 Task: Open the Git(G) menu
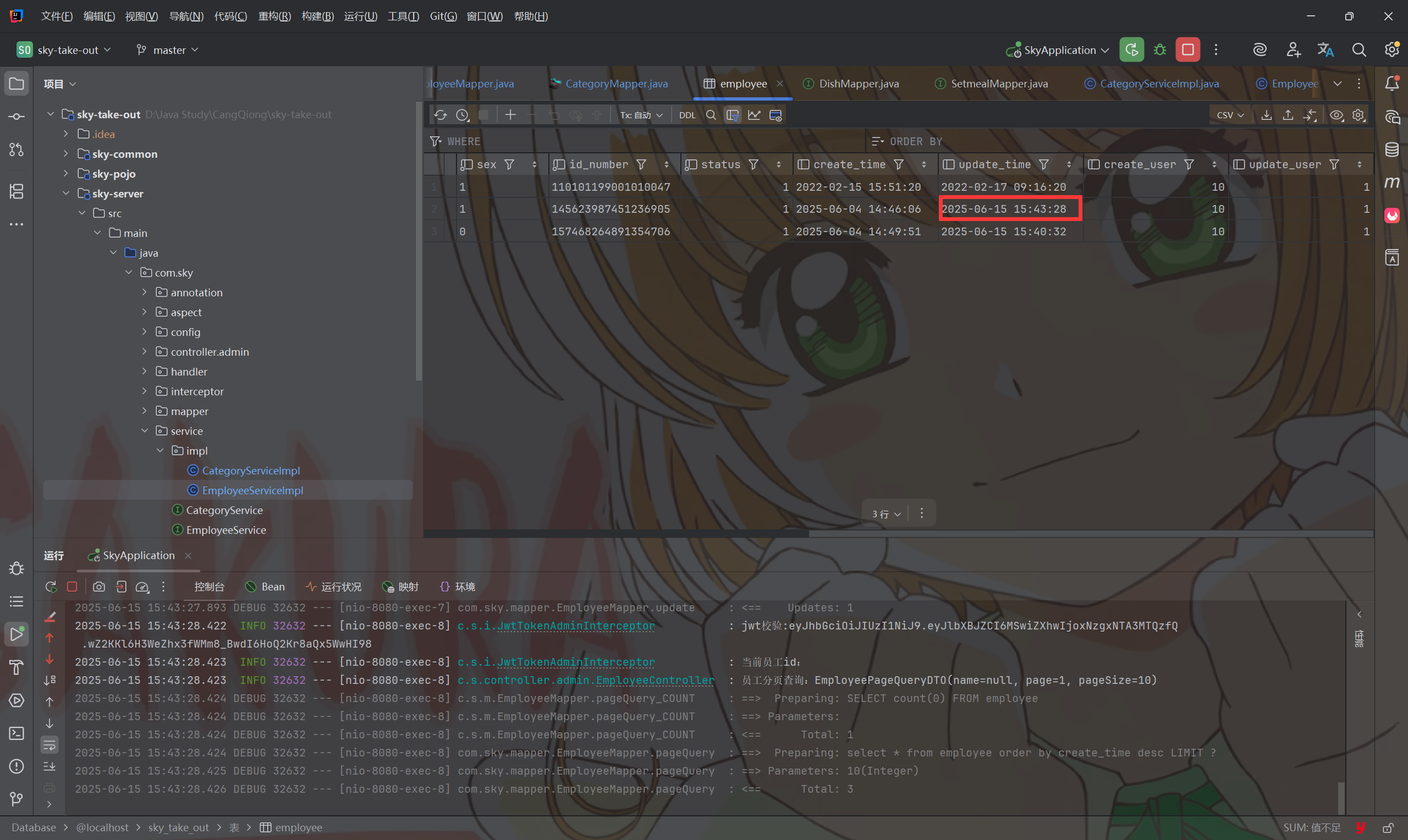pos(443,16)
